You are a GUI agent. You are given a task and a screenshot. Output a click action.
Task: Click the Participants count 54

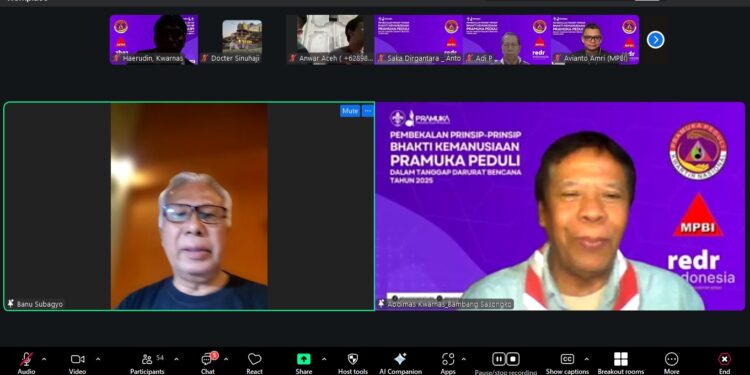coord(160,357)
